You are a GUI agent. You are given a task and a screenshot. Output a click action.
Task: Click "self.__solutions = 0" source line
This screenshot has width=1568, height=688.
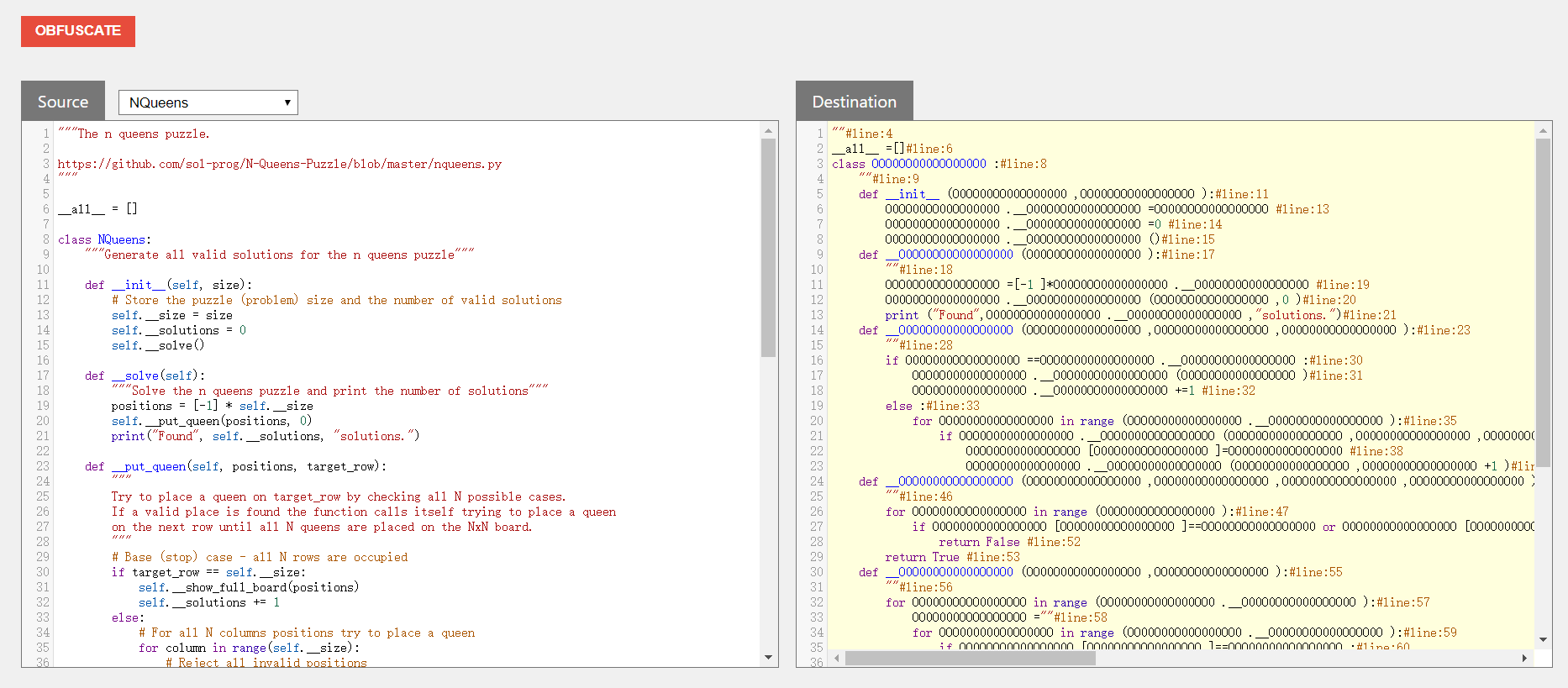pyautogui.click(x=179, y=330)
